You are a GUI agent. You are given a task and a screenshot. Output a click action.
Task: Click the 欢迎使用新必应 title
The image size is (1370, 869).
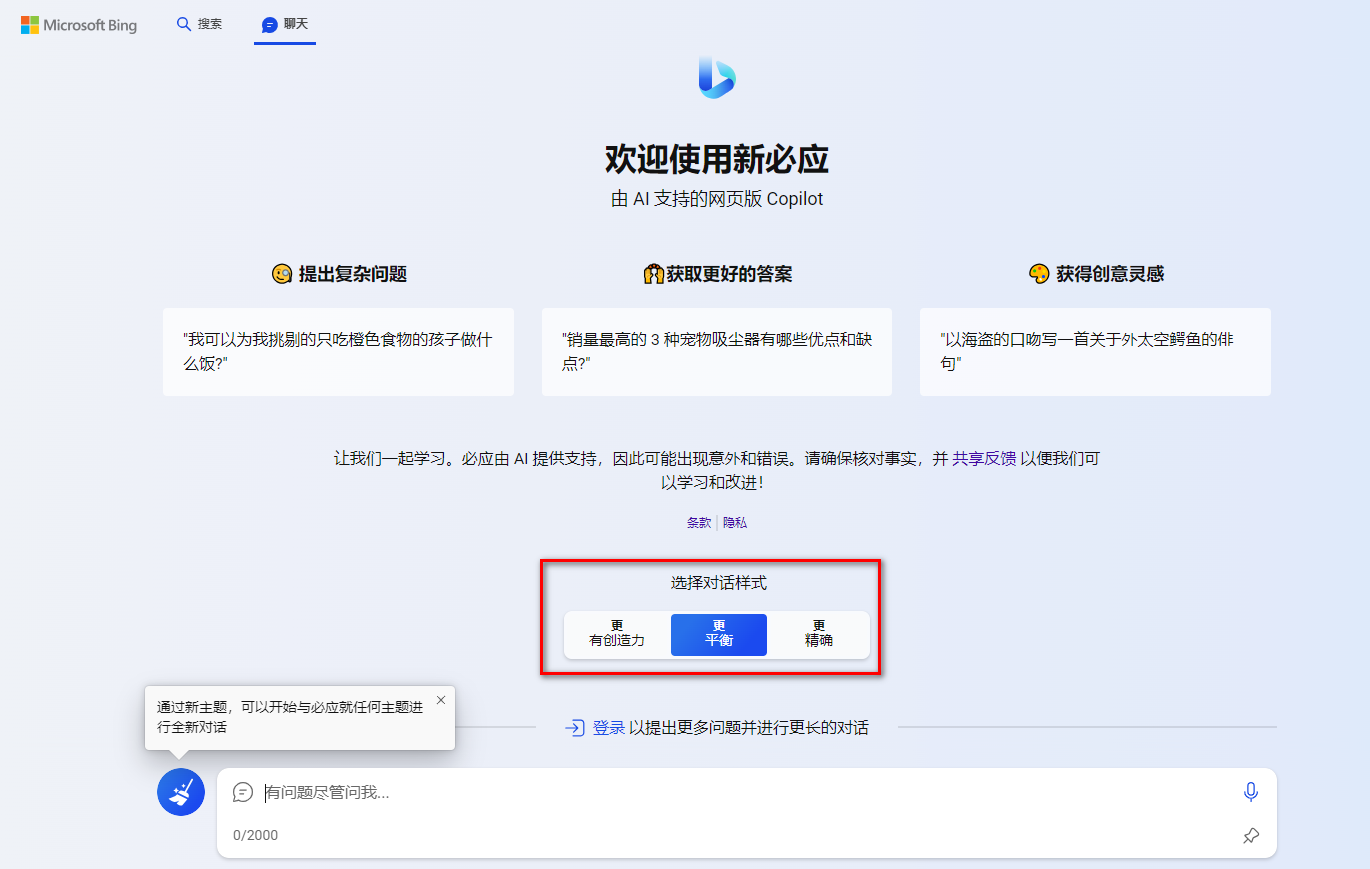click(x=717, y=159)
